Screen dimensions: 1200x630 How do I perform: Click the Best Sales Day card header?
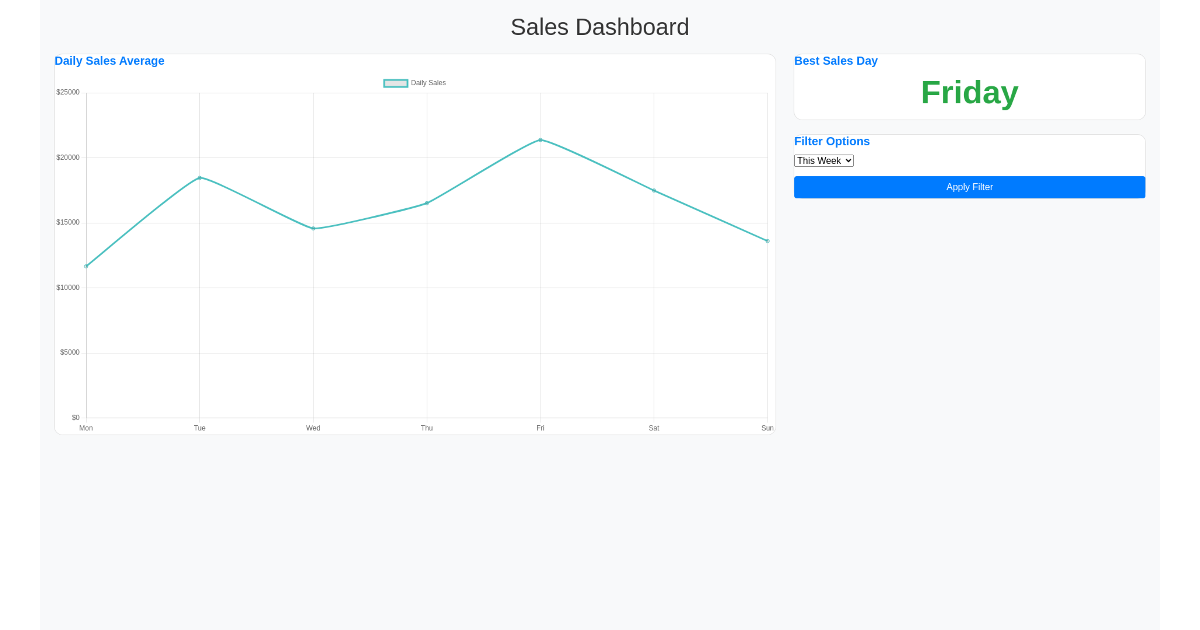(x=836, y=61)
